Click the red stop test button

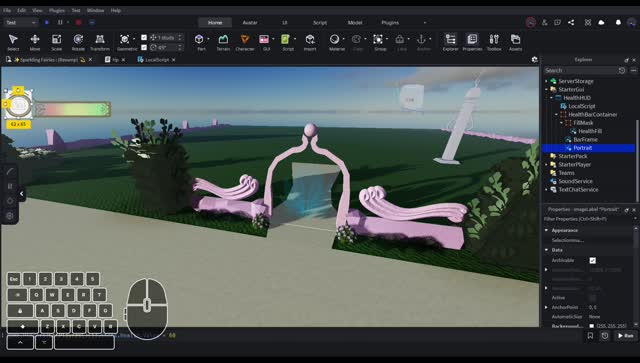[78, 22]
